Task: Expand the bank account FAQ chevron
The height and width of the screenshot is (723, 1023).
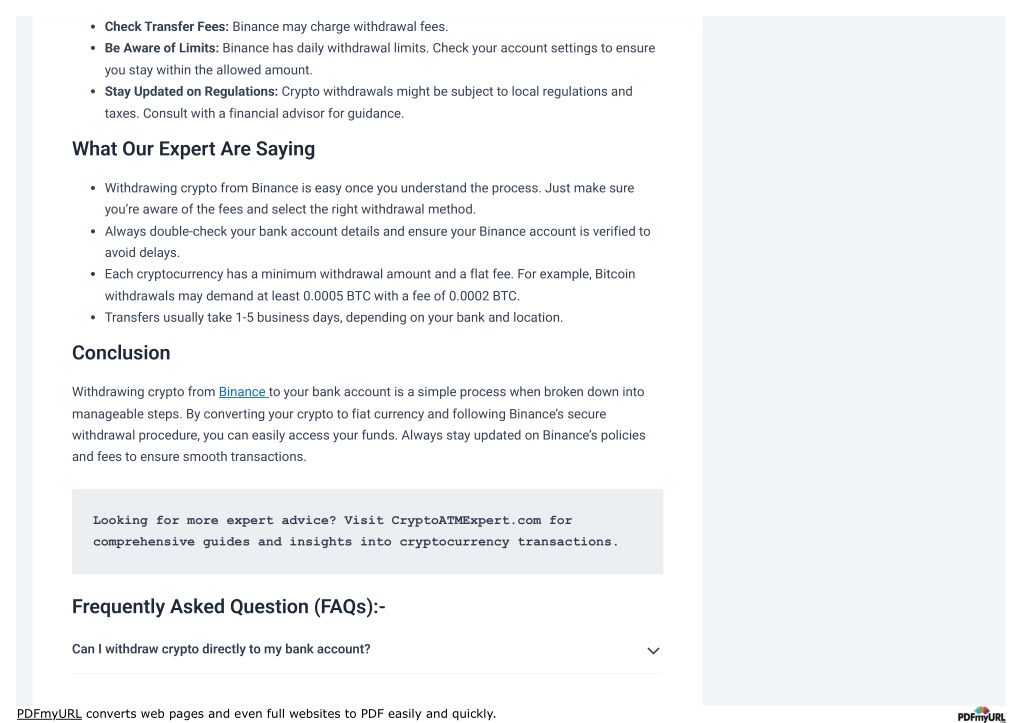Action: (x=653, y=651)
